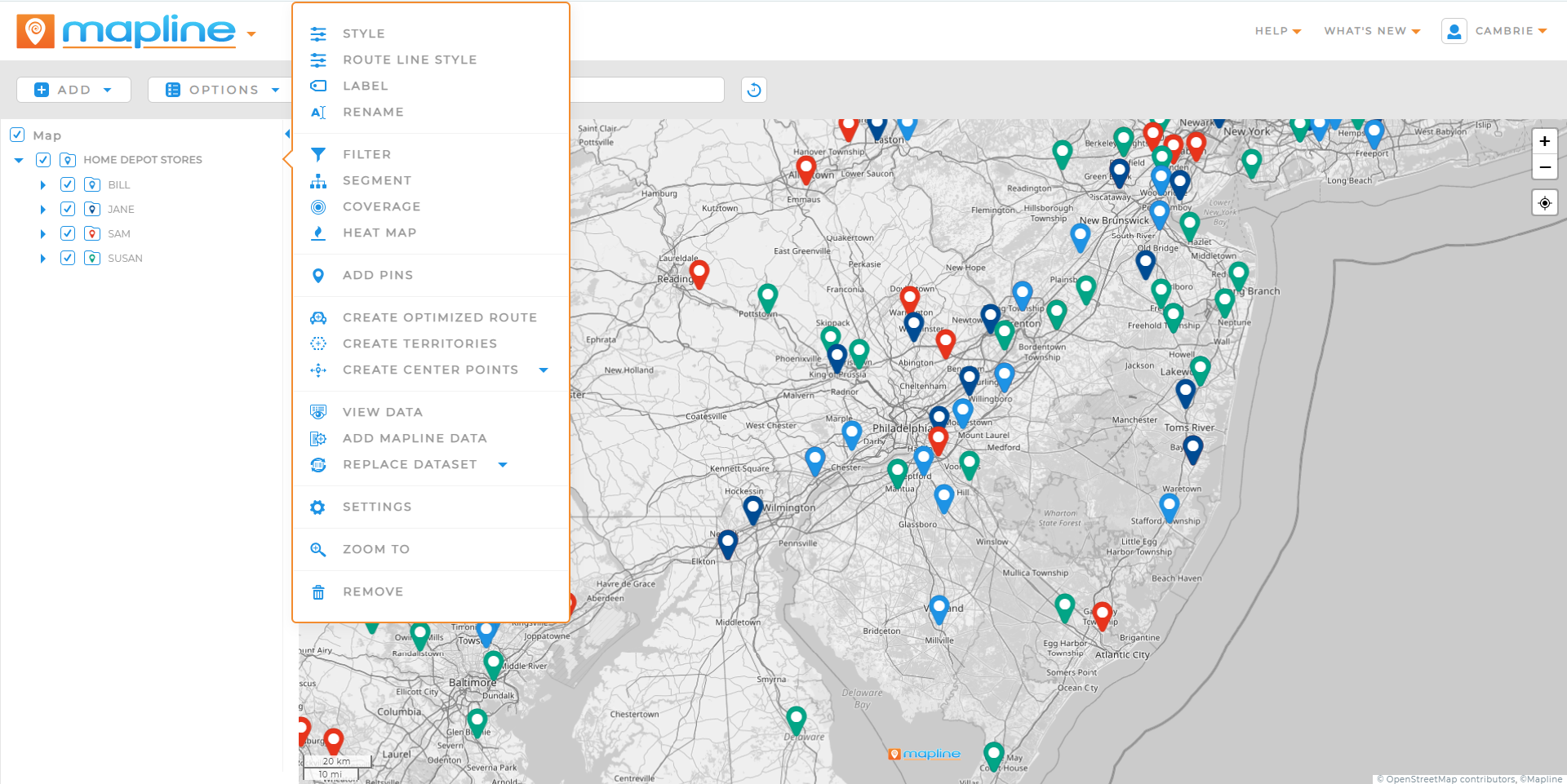Click the Style sliders icon

coord(318,33)
